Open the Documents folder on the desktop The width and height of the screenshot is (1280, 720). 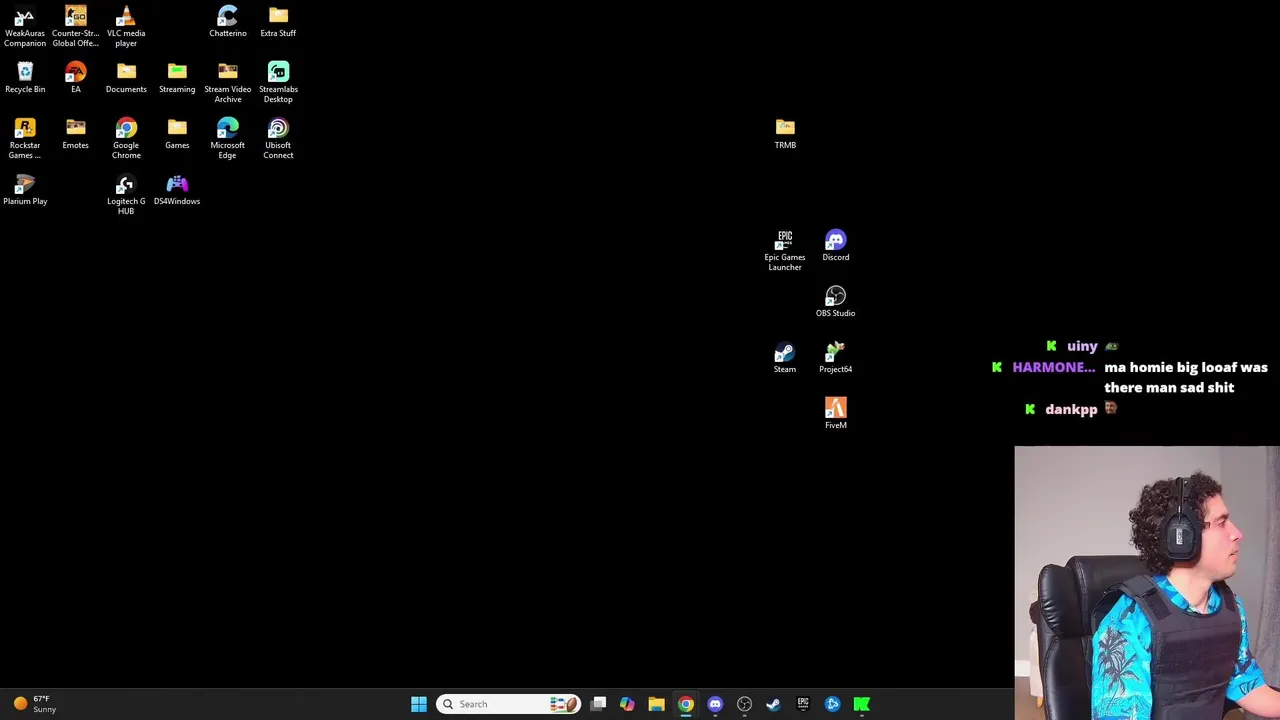point(126,78)
